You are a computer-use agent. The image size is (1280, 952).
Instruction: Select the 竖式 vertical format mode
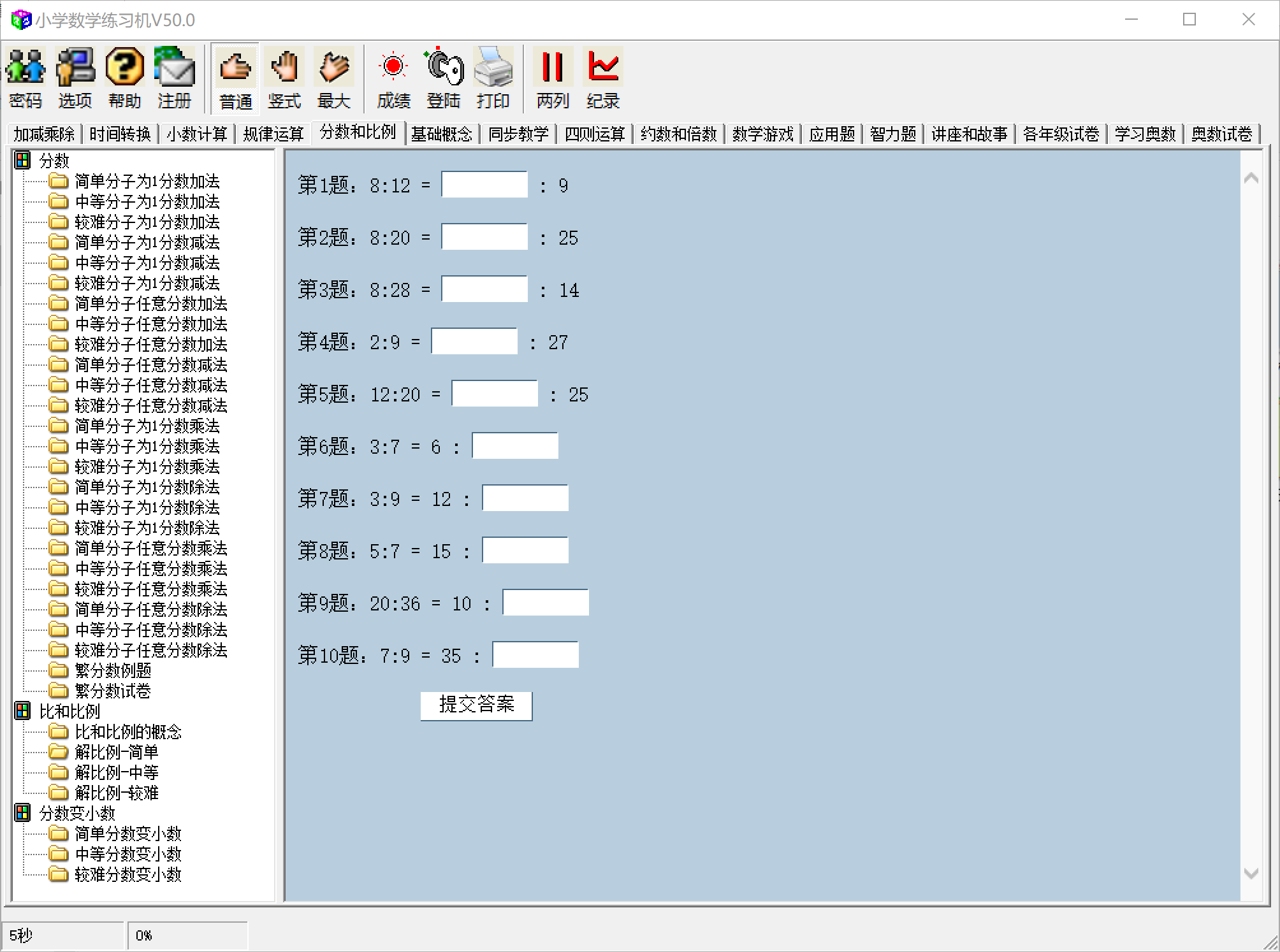pos(284,78)
